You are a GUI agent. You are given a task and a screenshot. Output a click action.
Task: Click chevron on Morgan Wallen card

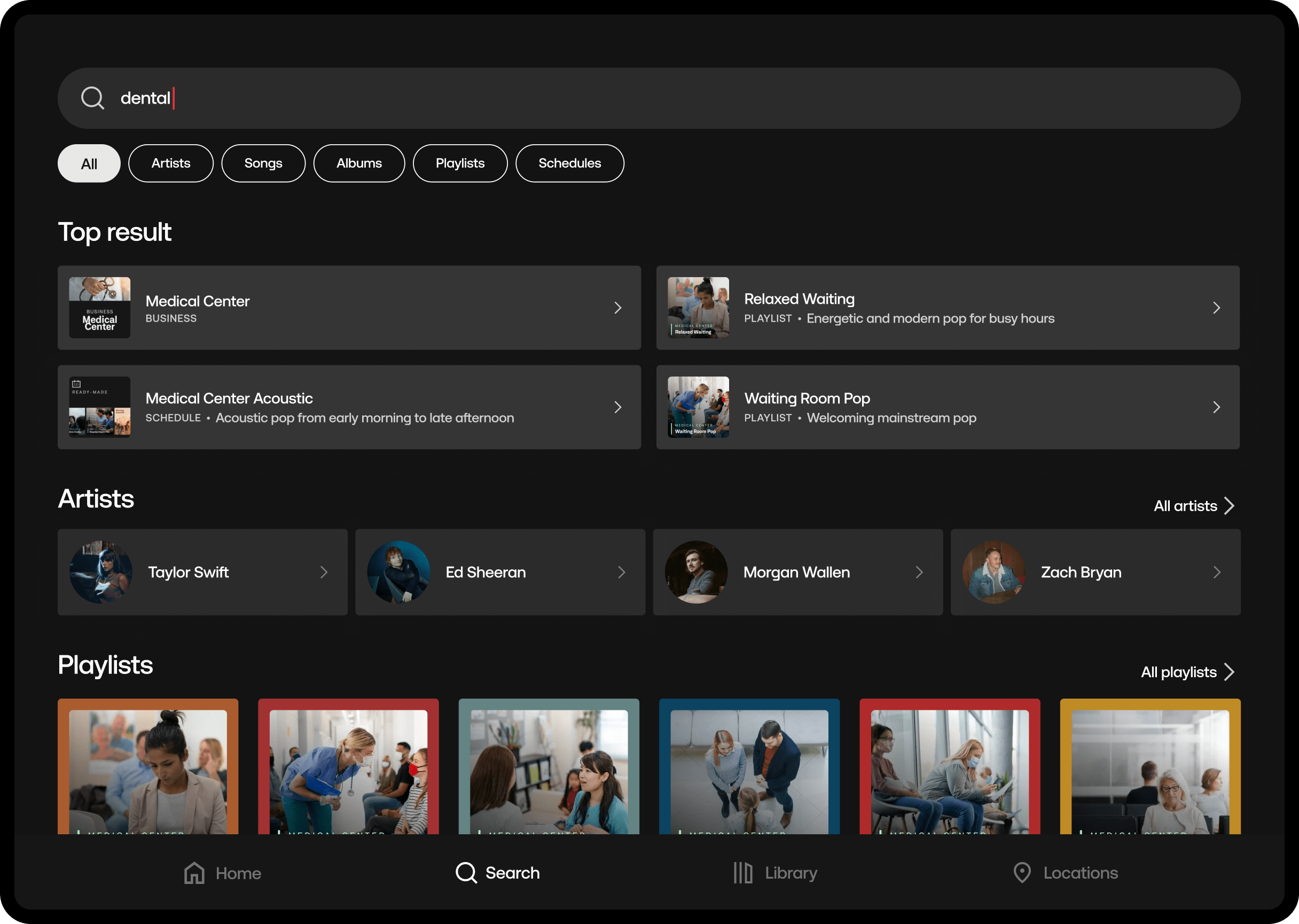tap(919, 573)
